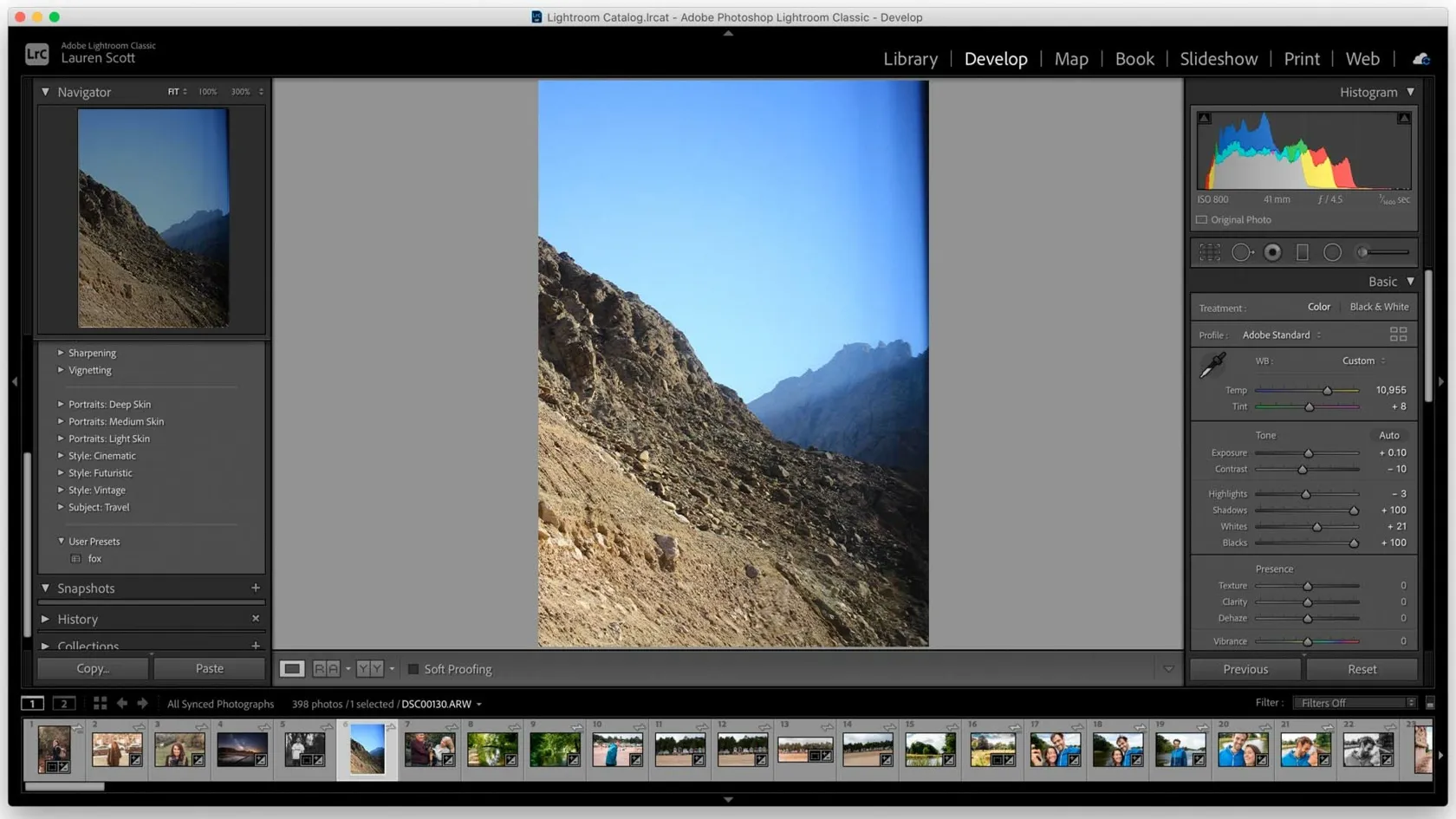Image resolution: width=1456 pixels, height=819 pixels.
Task: Toggle the histogram highlight clipping indicator
Action: [1403, 119]
